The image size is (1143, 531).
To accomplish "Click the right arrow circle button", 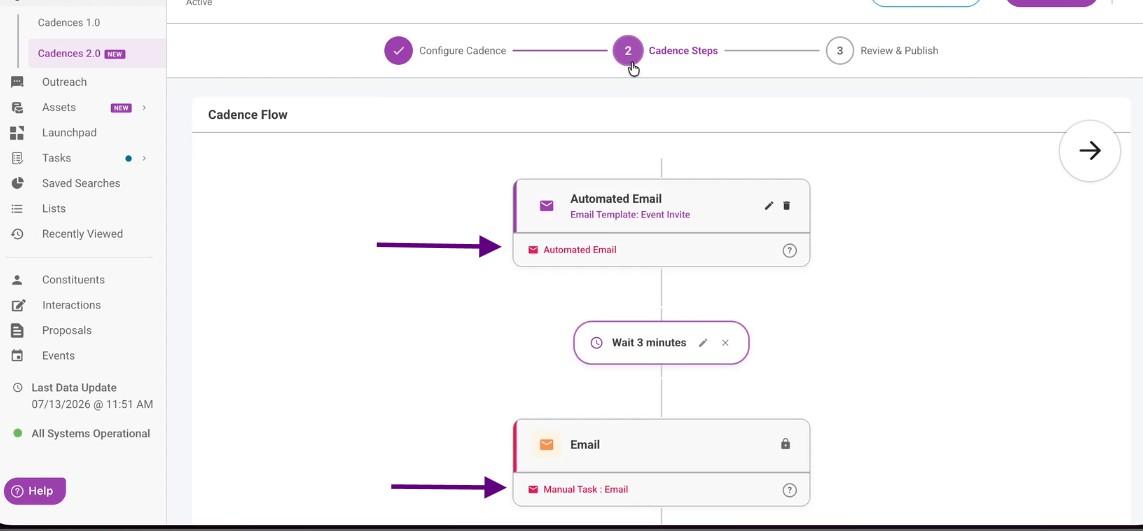I will point(1090,151).
